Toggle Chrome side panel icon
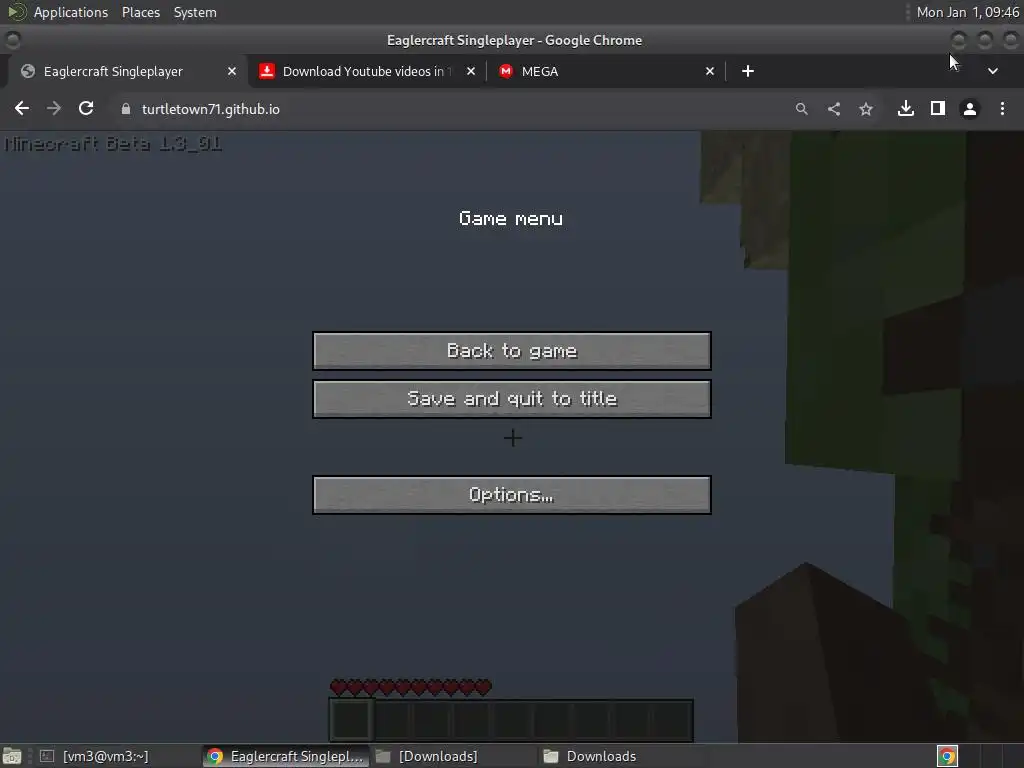The width and height of the screenshot is (1024, 768). (938, 108)
